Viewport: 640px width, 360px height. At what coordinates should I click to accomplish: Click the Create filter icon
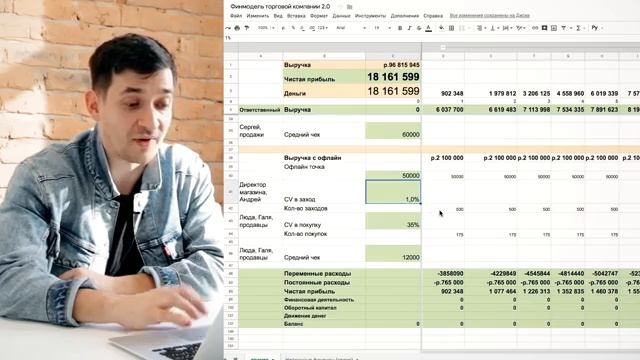pos(564,28)
